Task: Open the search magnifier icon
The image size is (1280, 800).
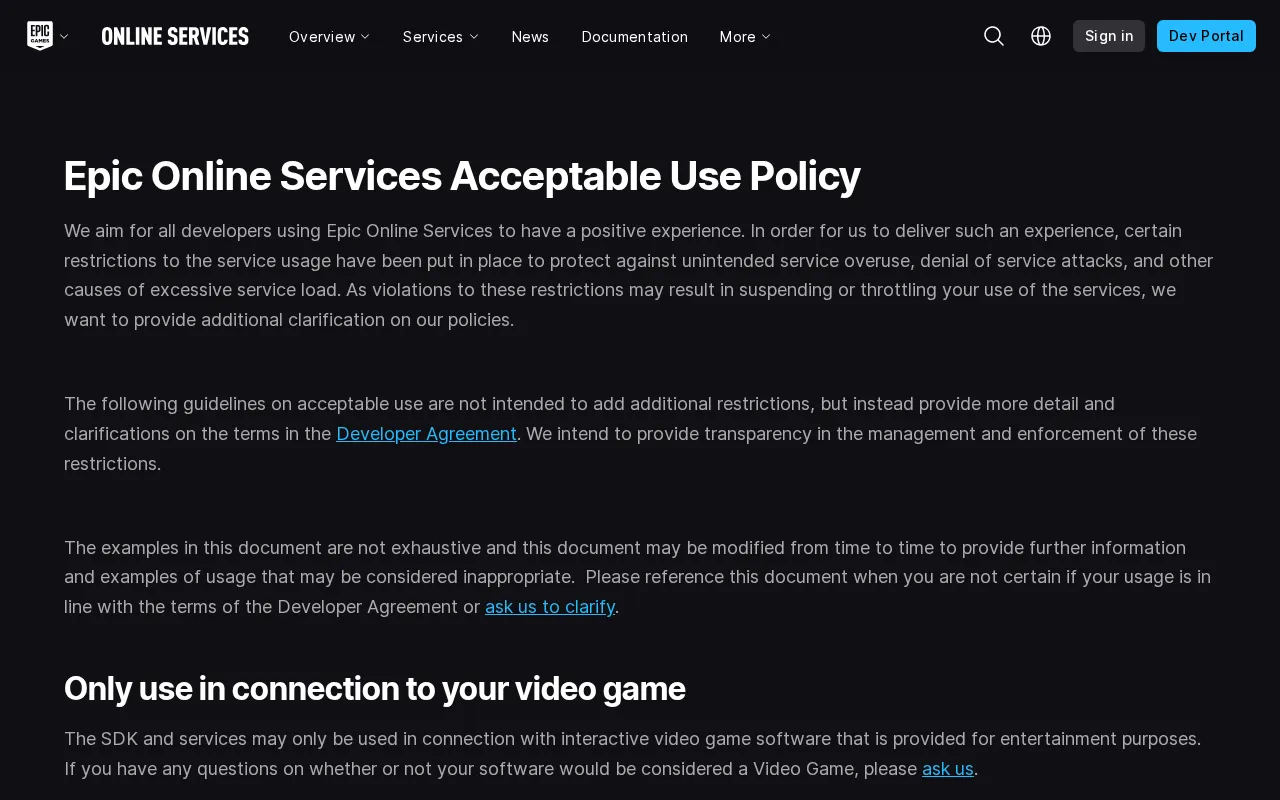Action: (x=994, y=36)
